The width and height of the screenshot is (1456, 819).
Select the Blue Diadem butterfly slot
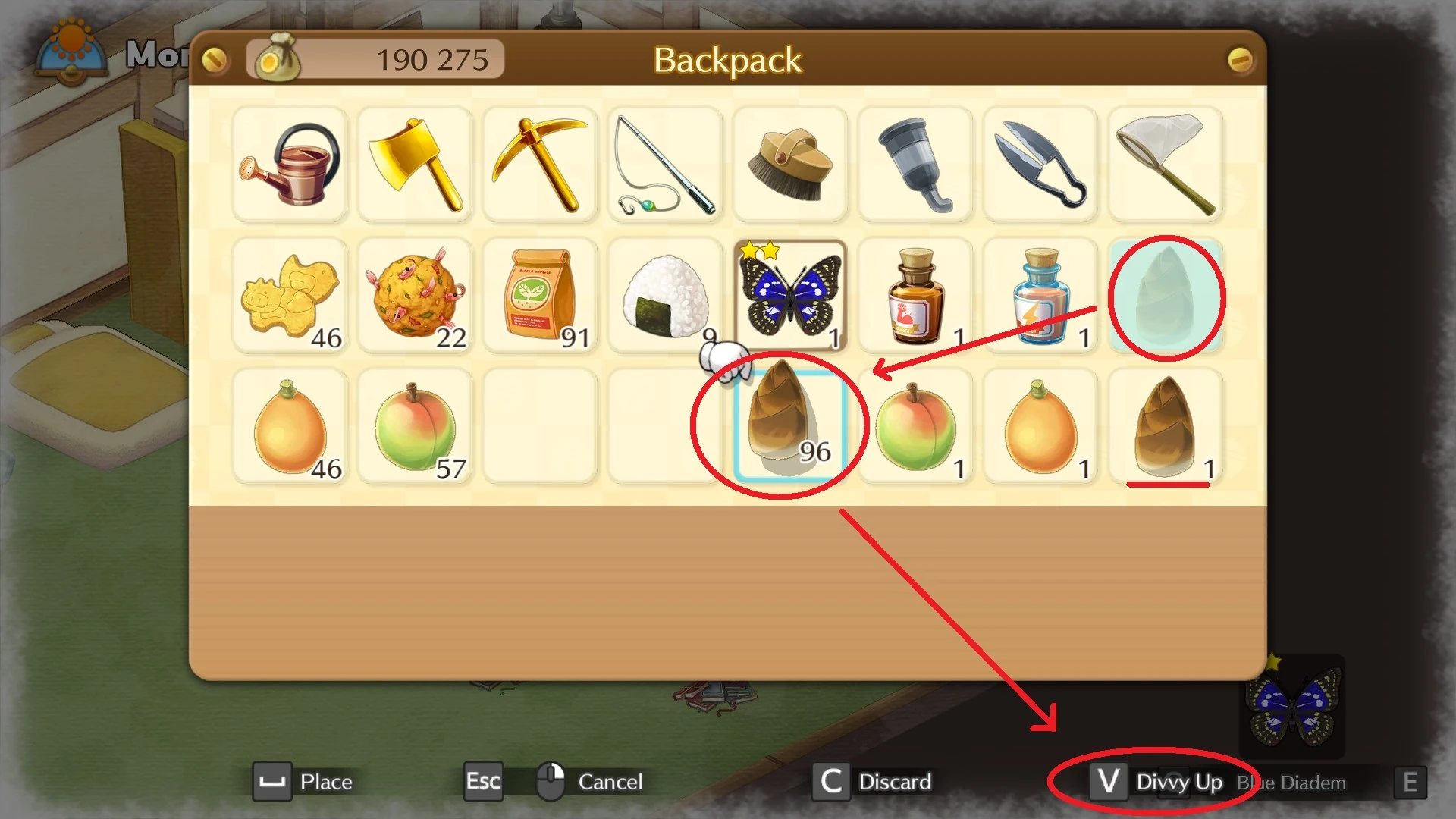tap(790, 296)
